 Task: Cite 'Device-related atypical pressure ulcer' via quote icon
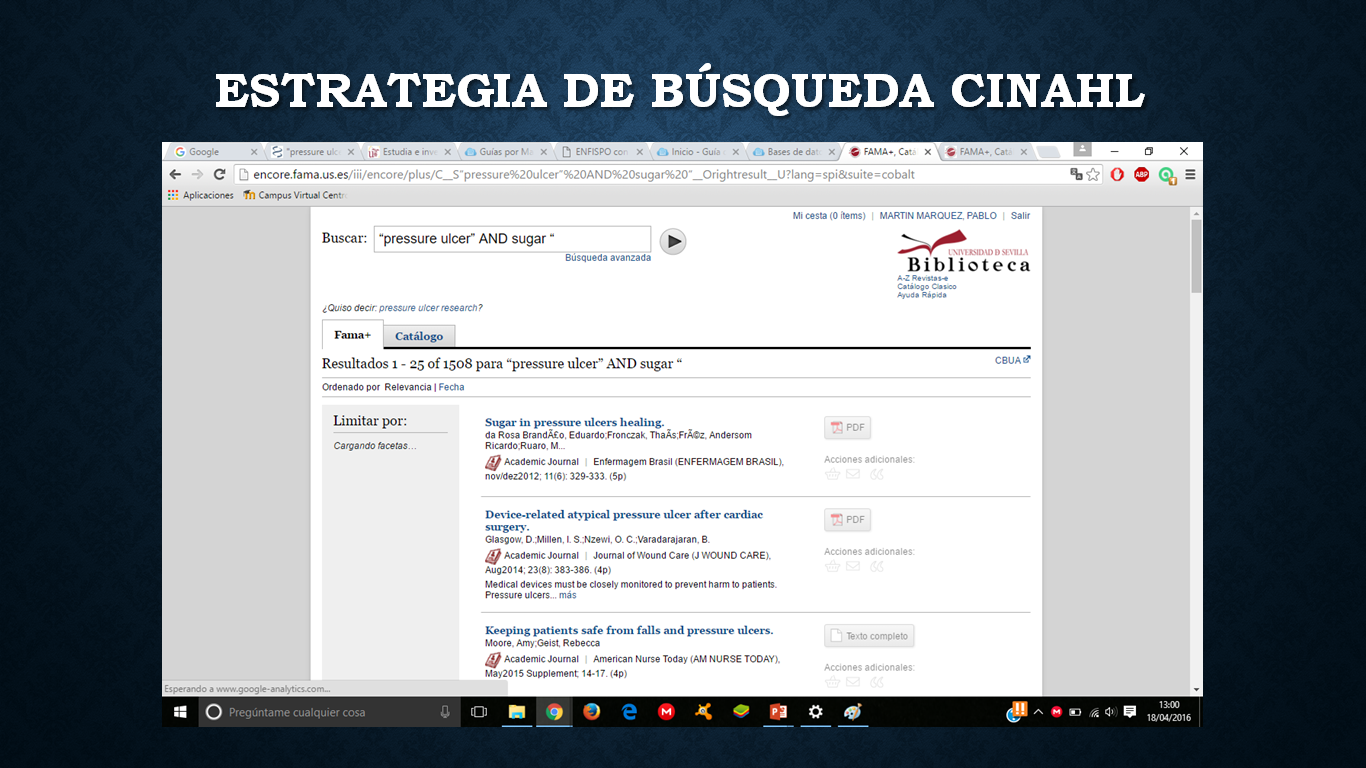[x=877, y=566]
